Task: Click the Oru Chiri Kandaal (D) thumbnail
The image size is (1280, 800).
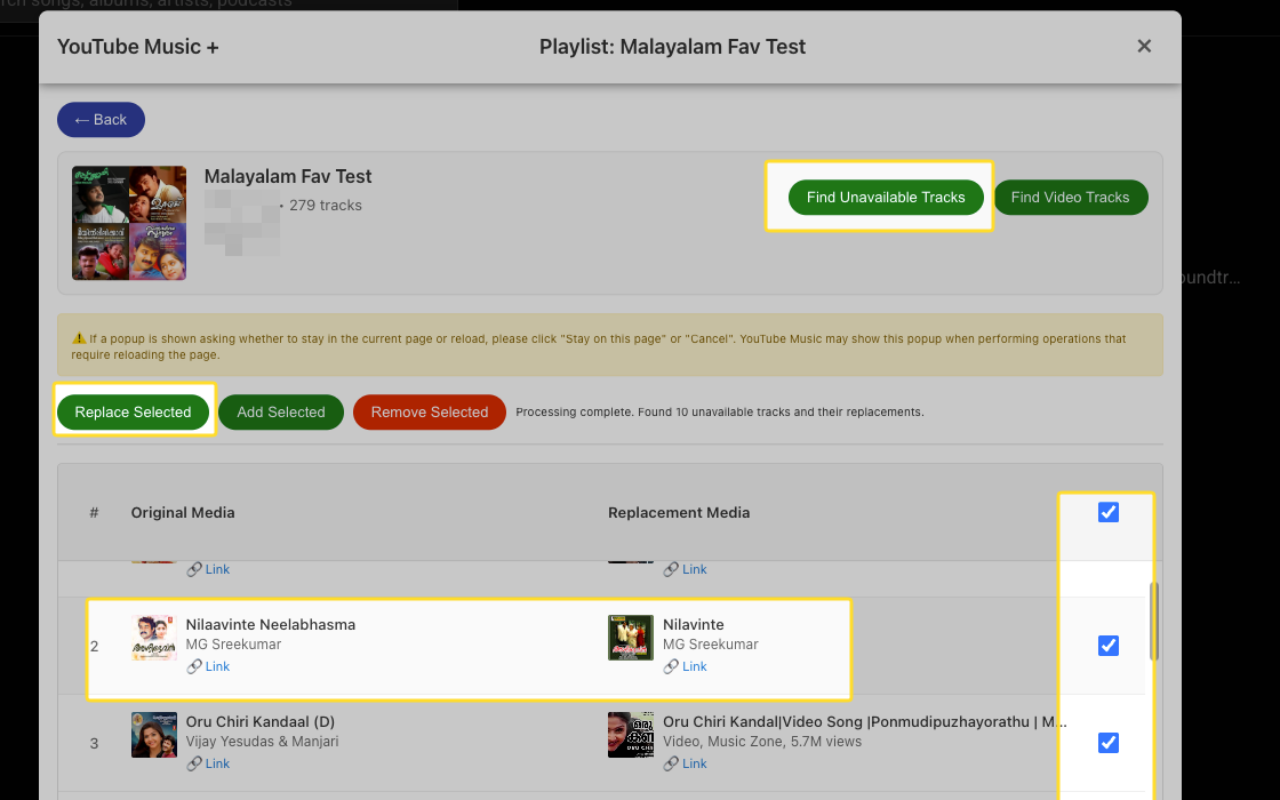Action: coord(154,735)
